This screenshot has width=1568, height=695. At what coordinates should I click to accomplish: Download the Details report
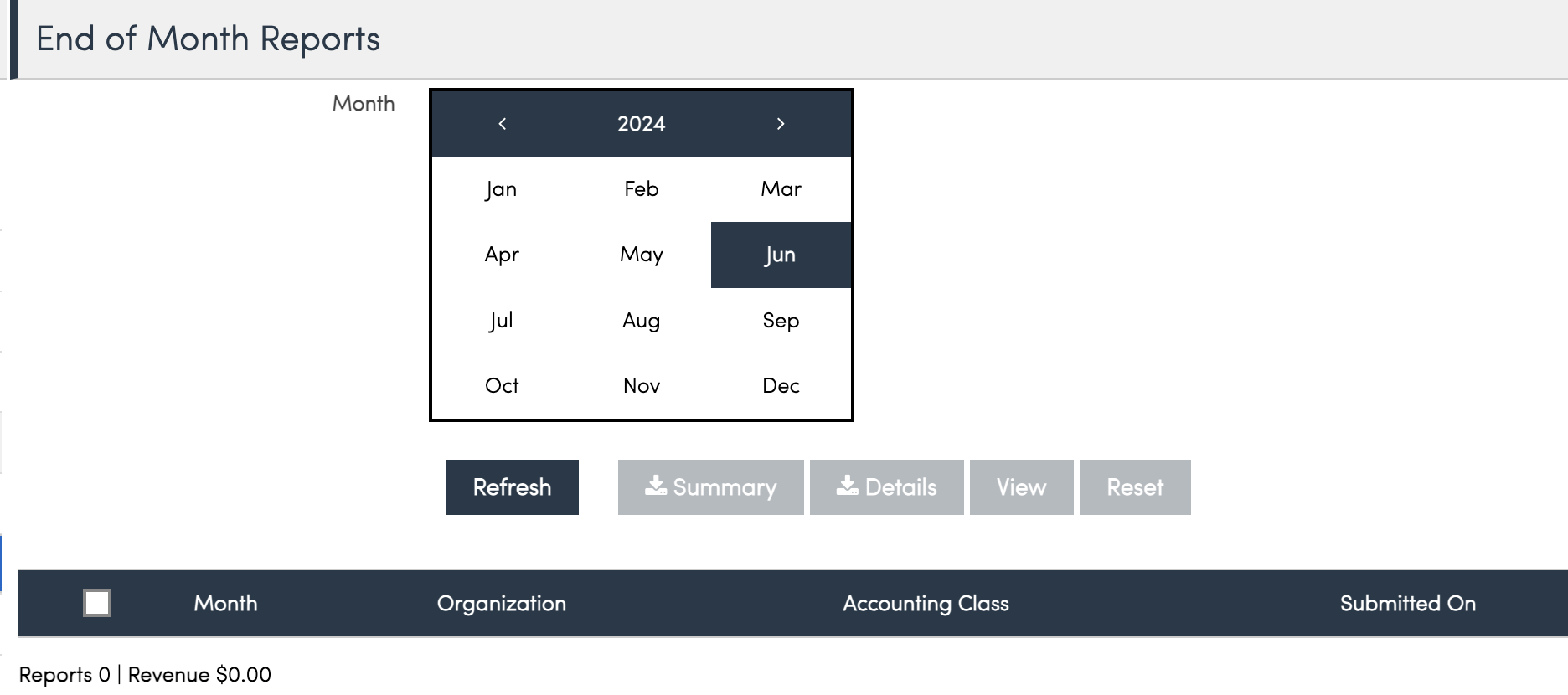point(887,487)
